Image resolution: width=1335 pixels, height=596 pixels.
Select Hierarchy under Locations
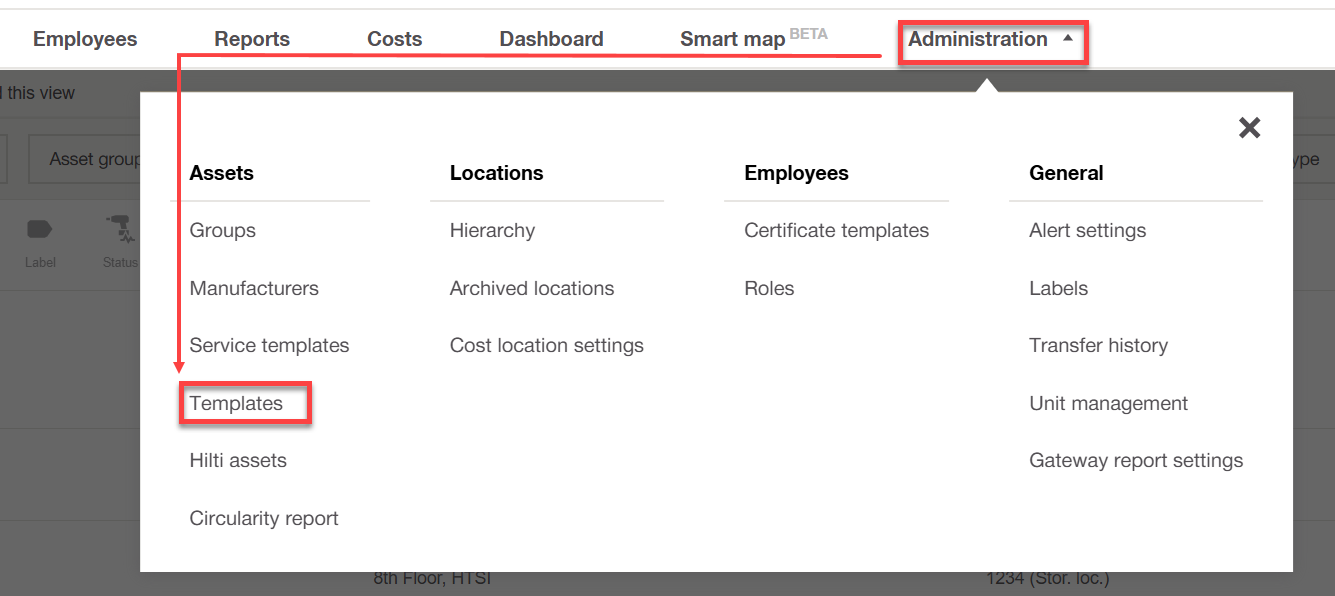point(492,231)
